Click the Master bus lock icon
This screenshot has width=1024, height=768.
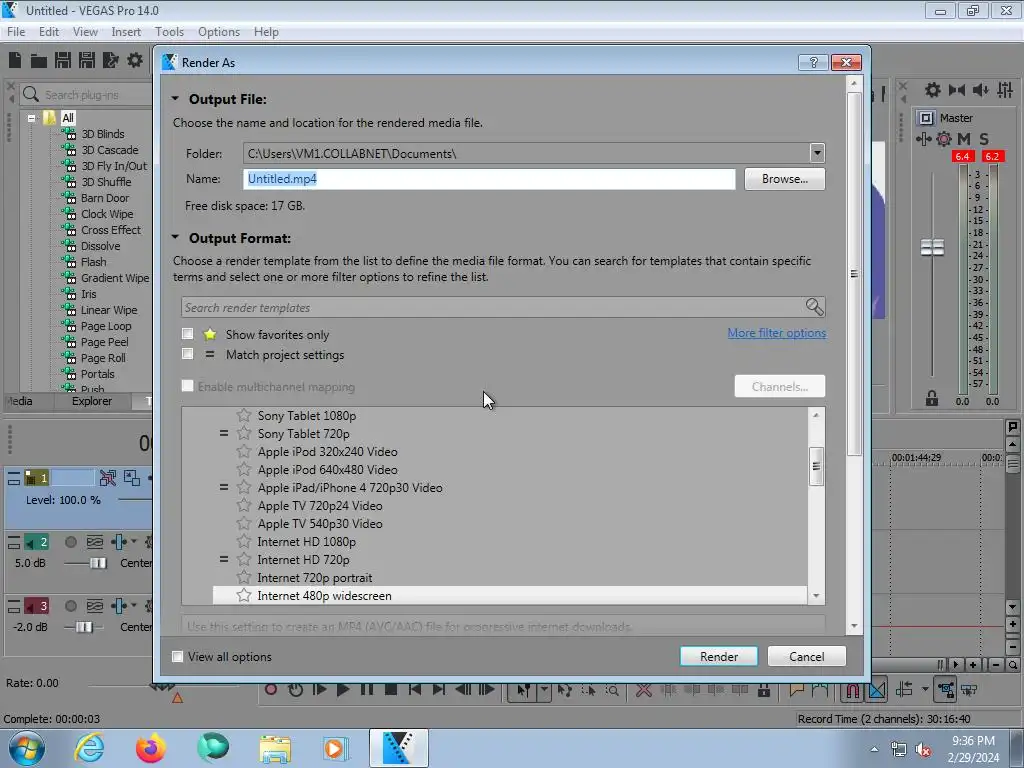pyautogui.click(x=932, y=398)
